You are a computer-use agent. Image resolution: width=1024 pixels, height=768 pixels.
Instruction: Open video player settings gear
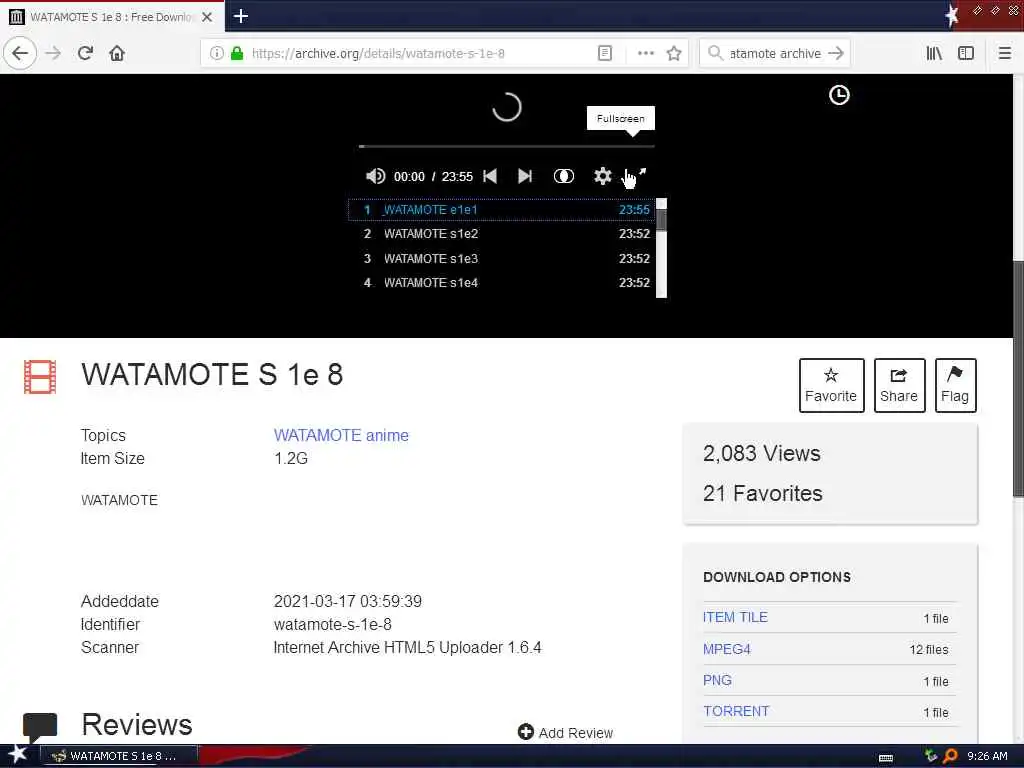pos(602,176)
